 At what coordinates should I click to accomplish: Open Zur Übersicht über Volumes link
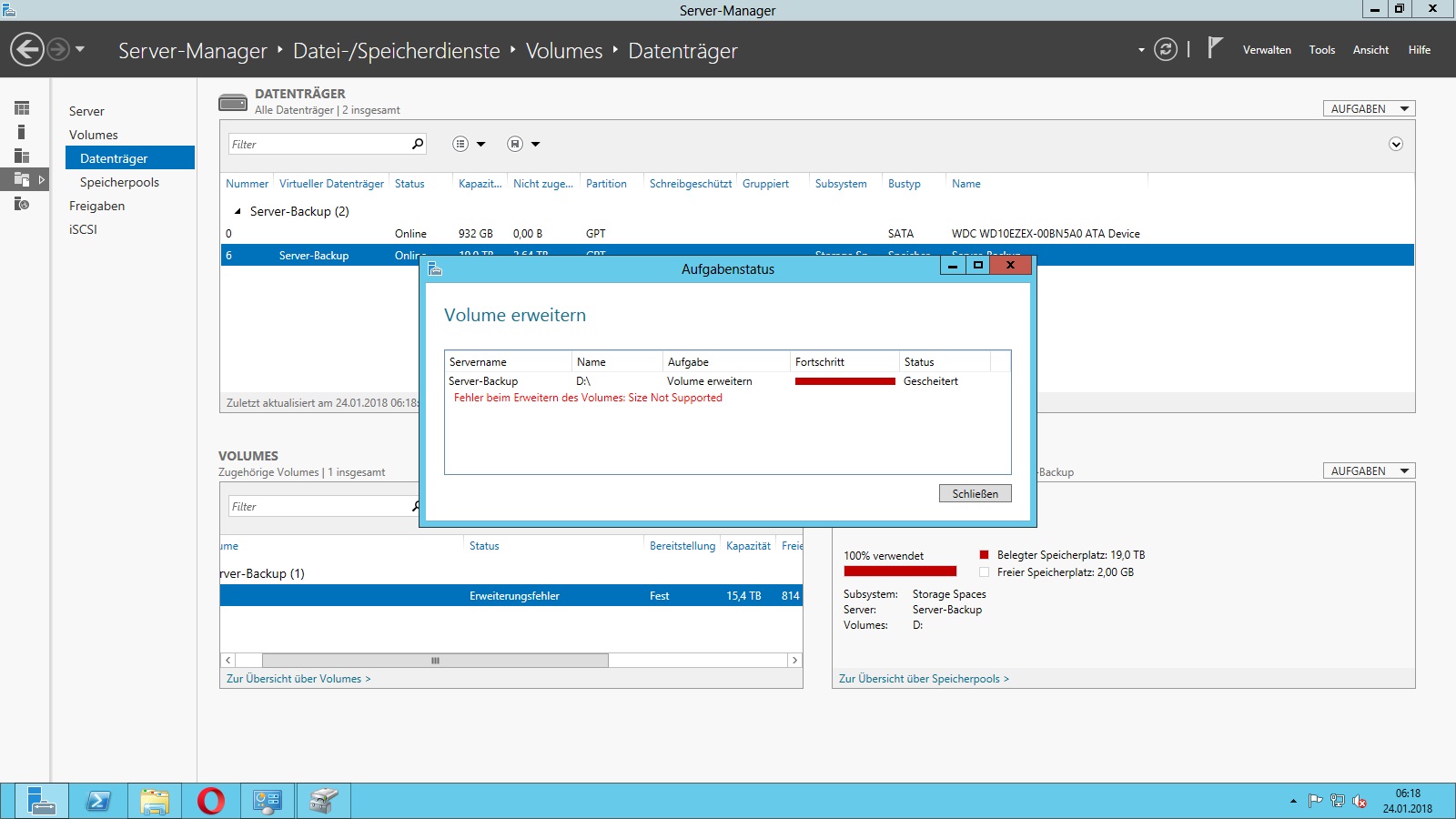point(298,679)
